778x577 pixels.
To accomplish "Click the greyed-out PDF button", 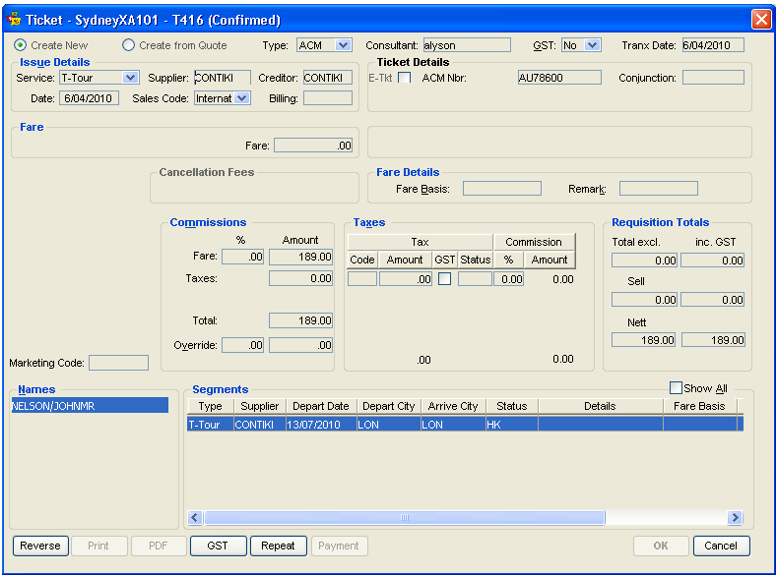I will pyautogui.click(x=158, y=546).
